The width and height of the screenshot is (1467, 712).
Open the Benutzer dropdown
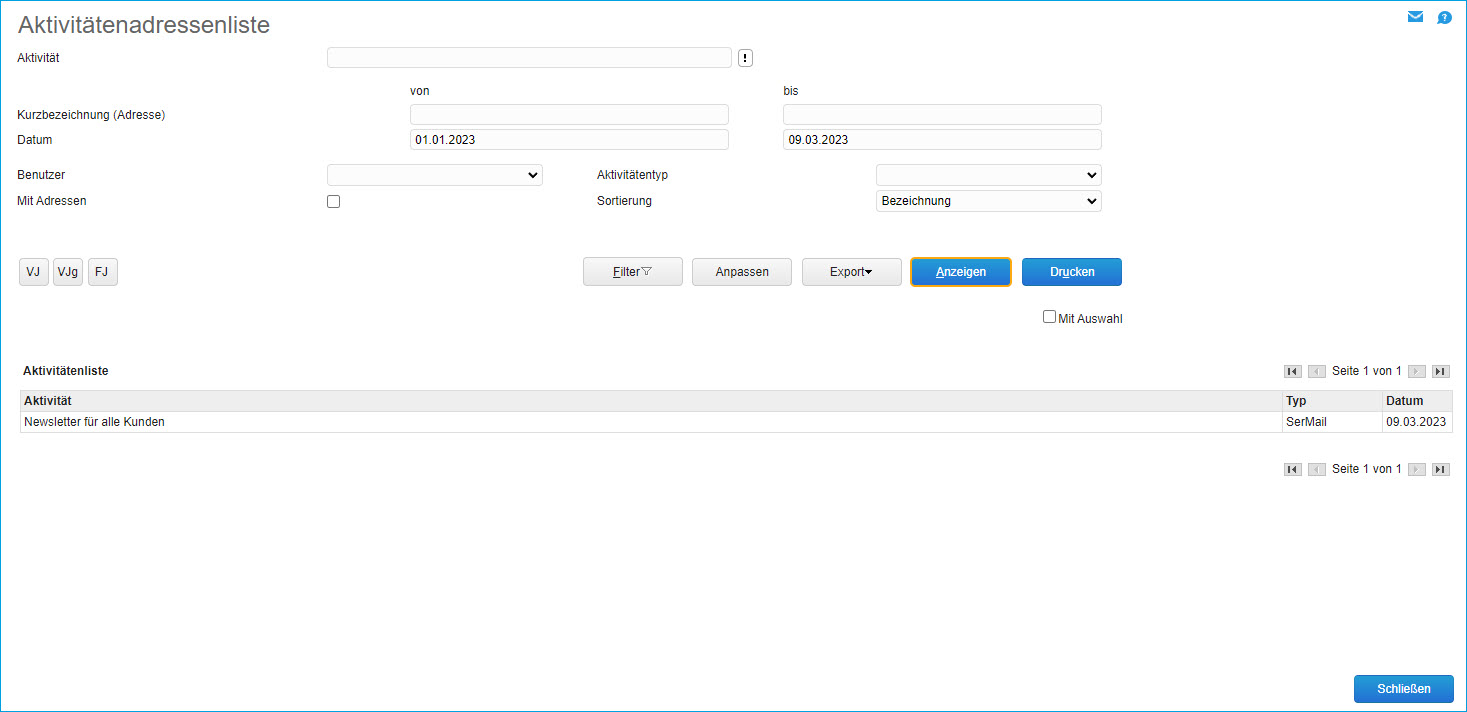coord(434,175)
